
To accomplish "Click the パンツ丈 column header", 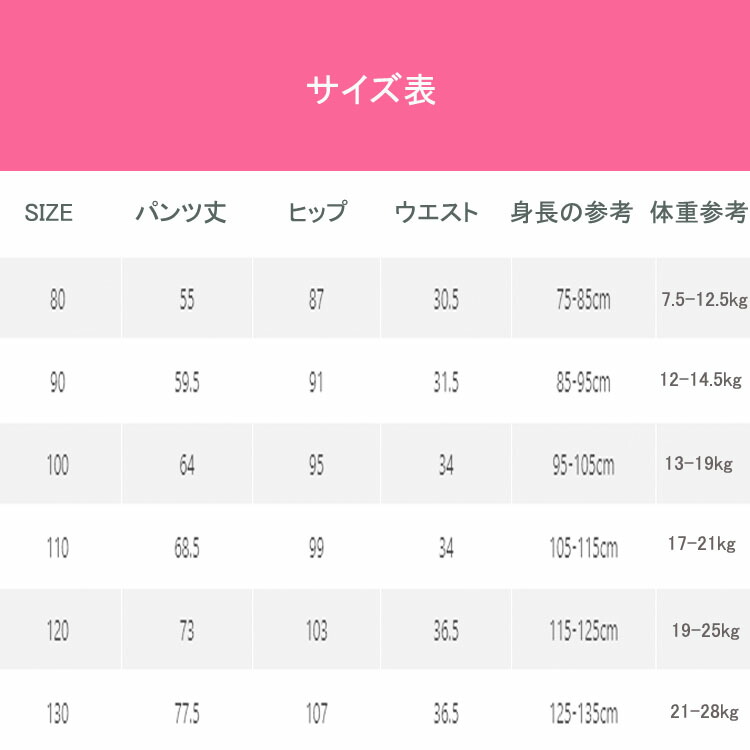I will coord(181,212).
